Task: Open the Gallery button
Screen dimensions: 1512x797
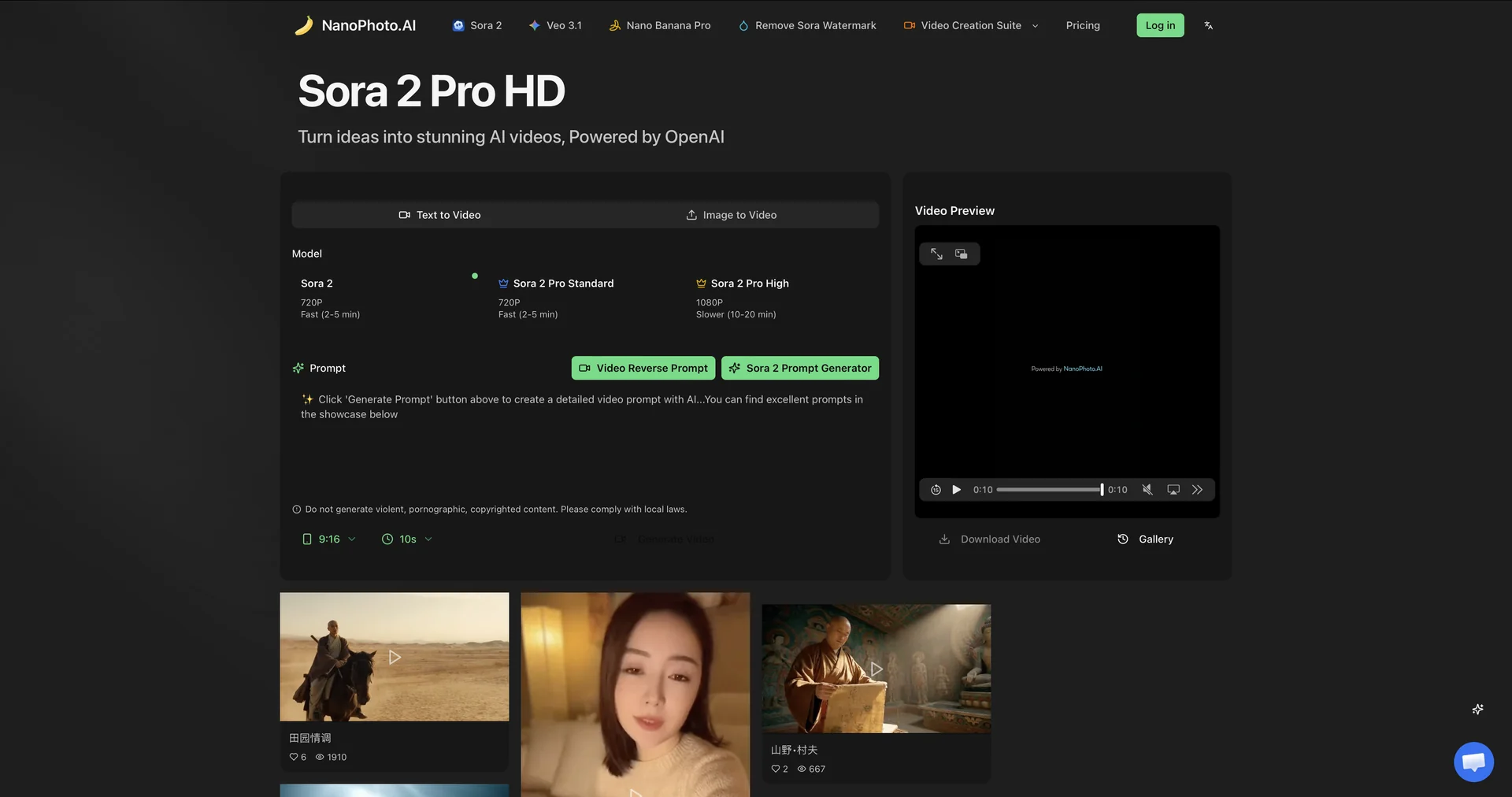Action: click(x=1145, y=539)
